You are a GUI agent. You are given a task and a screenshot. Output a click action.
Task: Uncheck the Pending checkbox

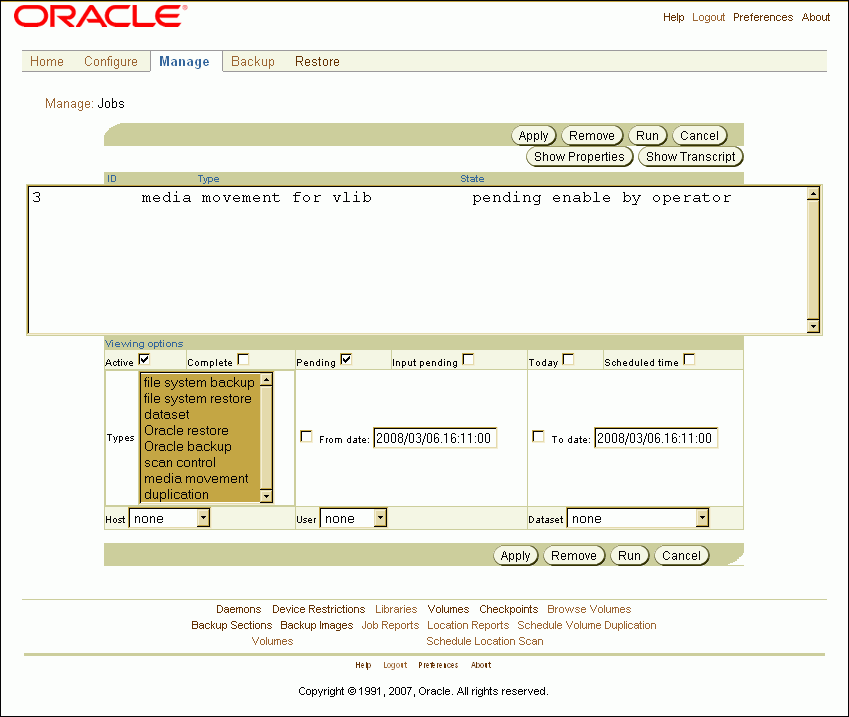(347, 359)
